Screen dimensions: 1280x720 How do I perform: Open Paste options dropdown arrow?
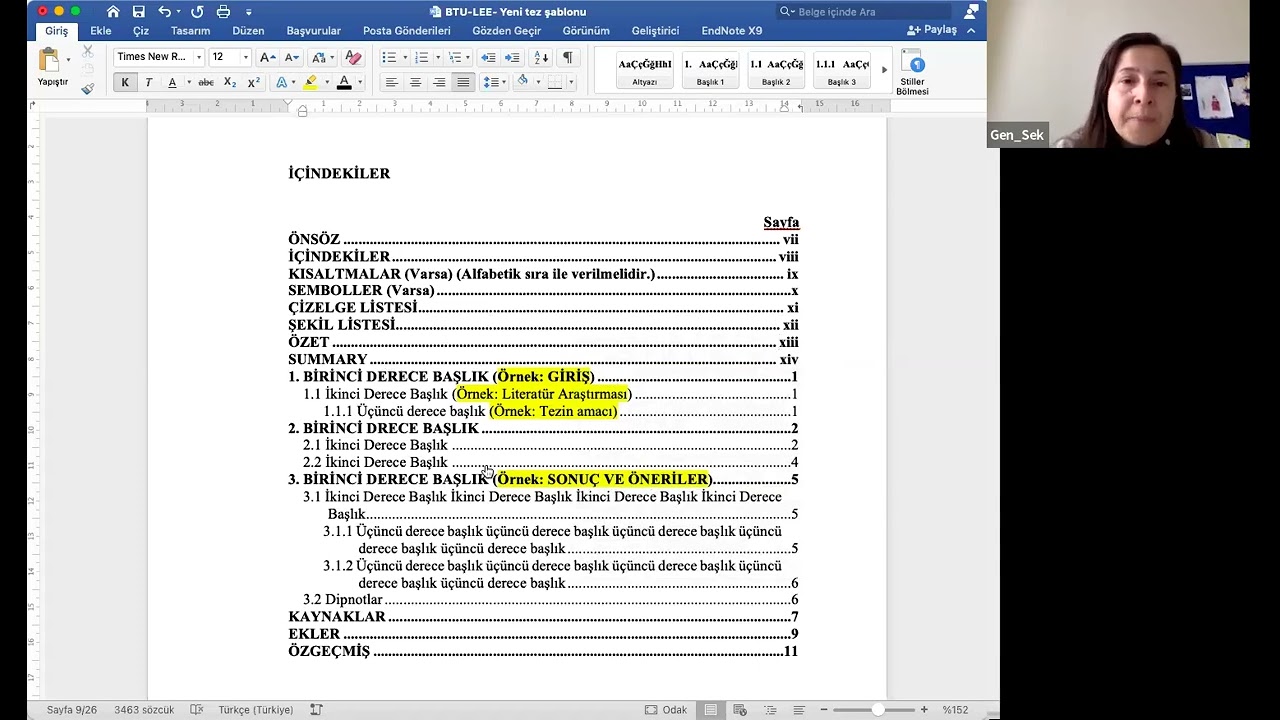pos(68,60)
